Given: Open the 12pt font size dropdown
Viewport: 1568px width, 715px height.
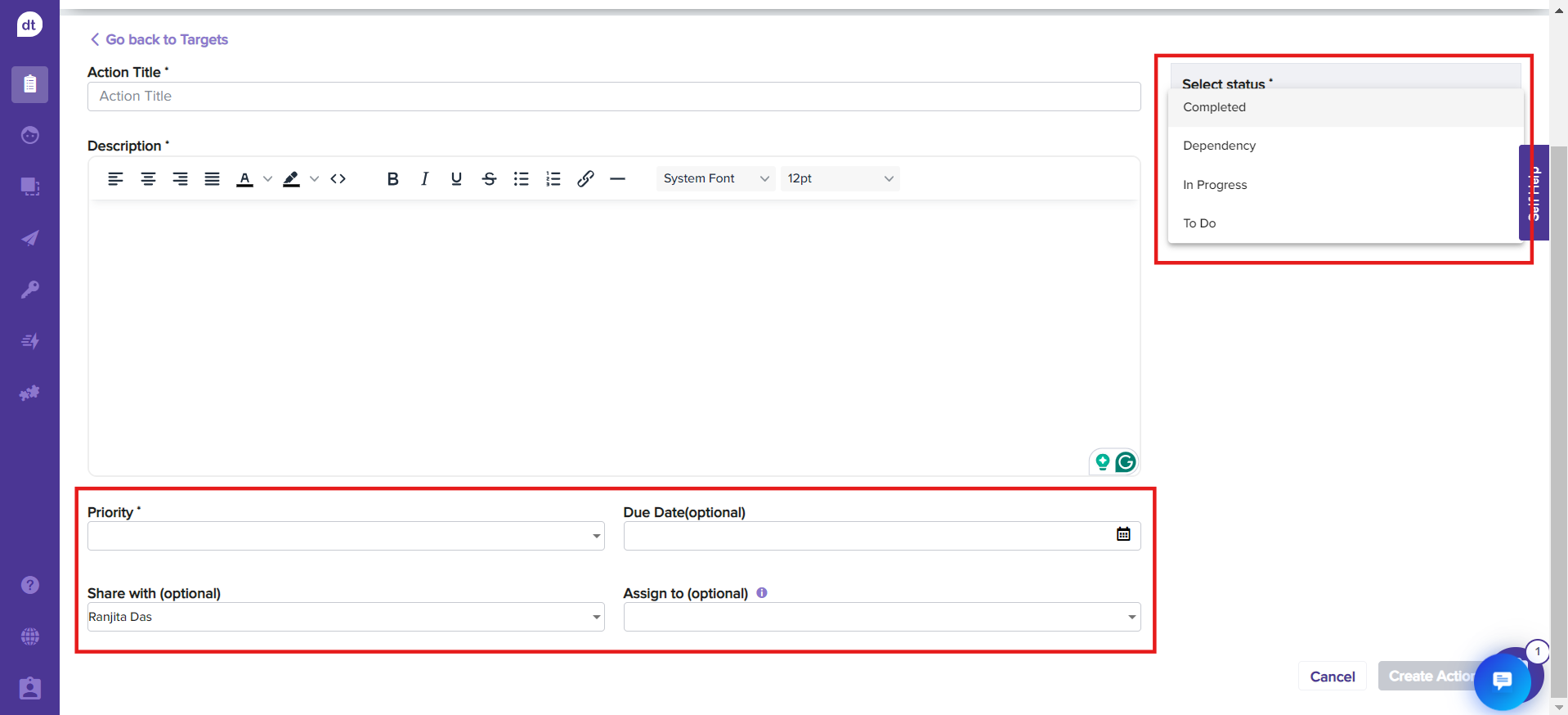Looking at the screenshot, I should coord(840,179).
